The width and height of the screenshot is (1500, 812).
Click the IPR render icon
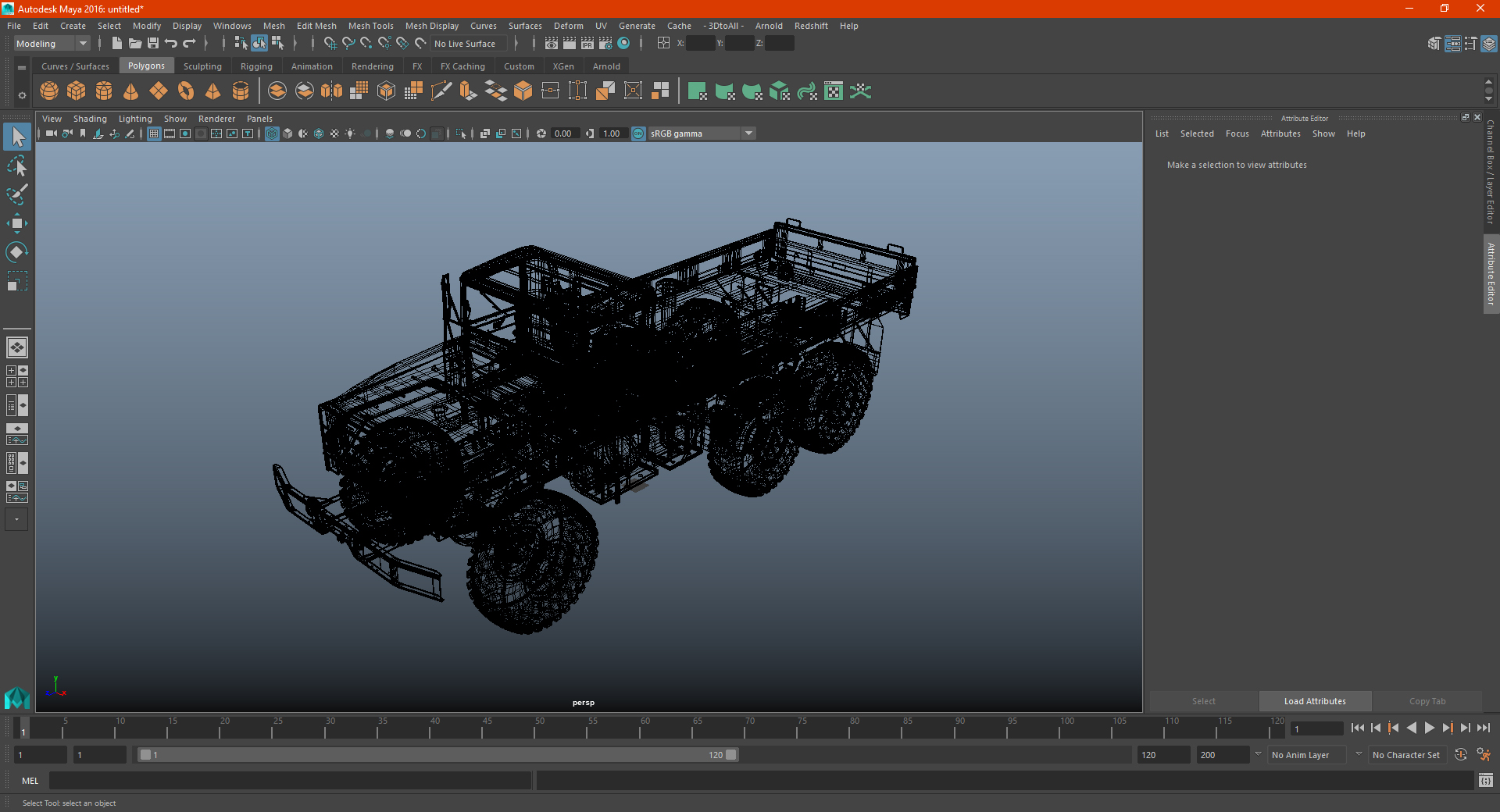click(587, 44)
